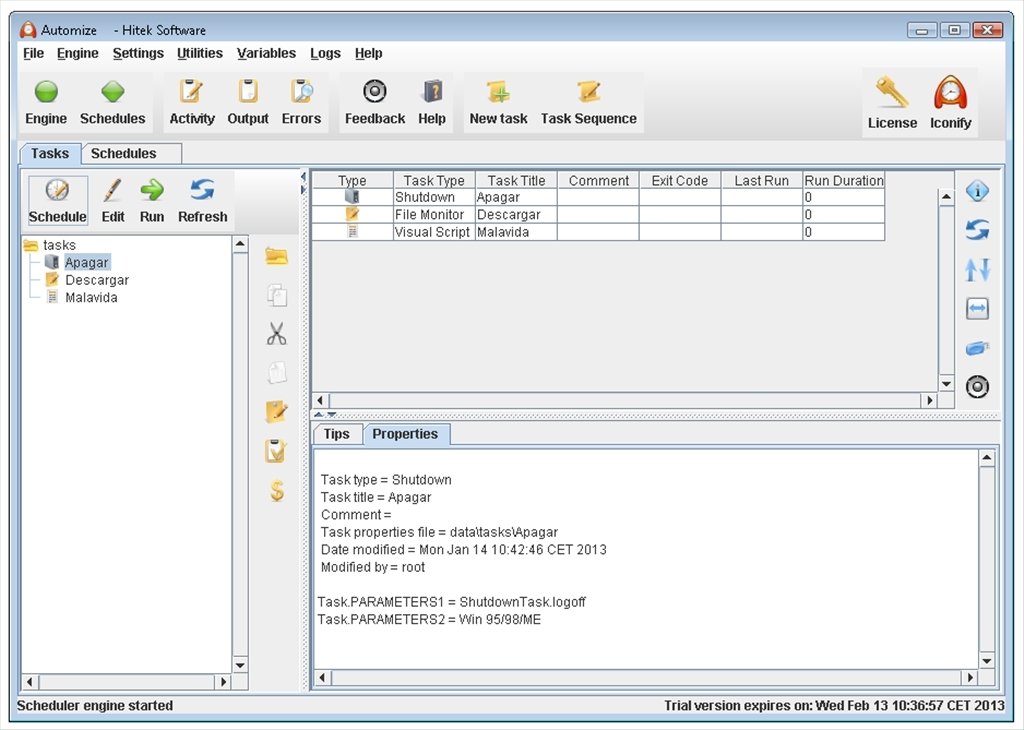This screenshot has height=730, width=1024.
Task: Click the clipboard checkmark icon
Action: coord(276,451)
